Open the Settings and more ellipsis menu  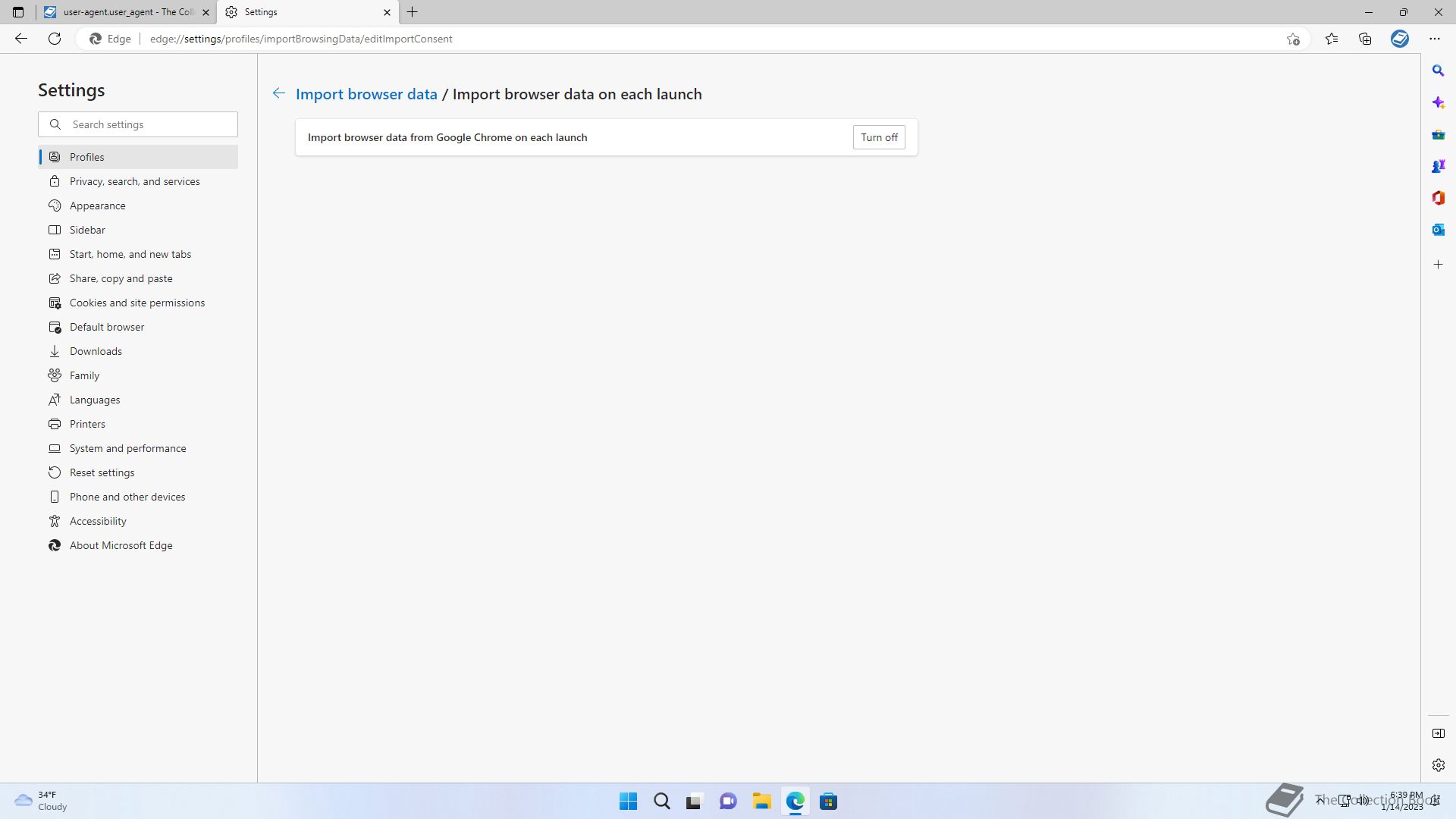pyautogui.click(x=1435, y=39)
